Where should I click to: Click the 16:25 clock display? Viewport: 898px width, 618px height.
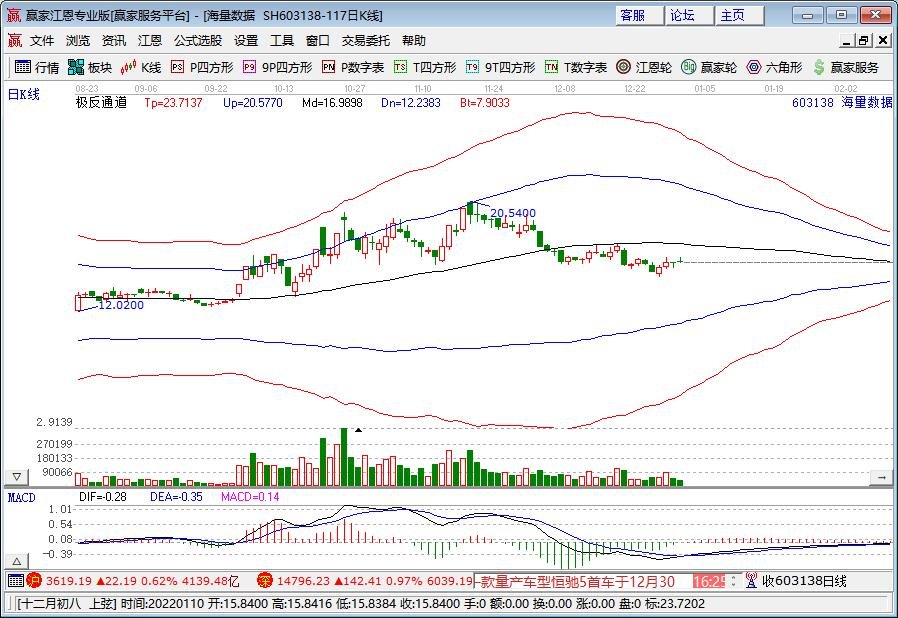pos(709,582)
